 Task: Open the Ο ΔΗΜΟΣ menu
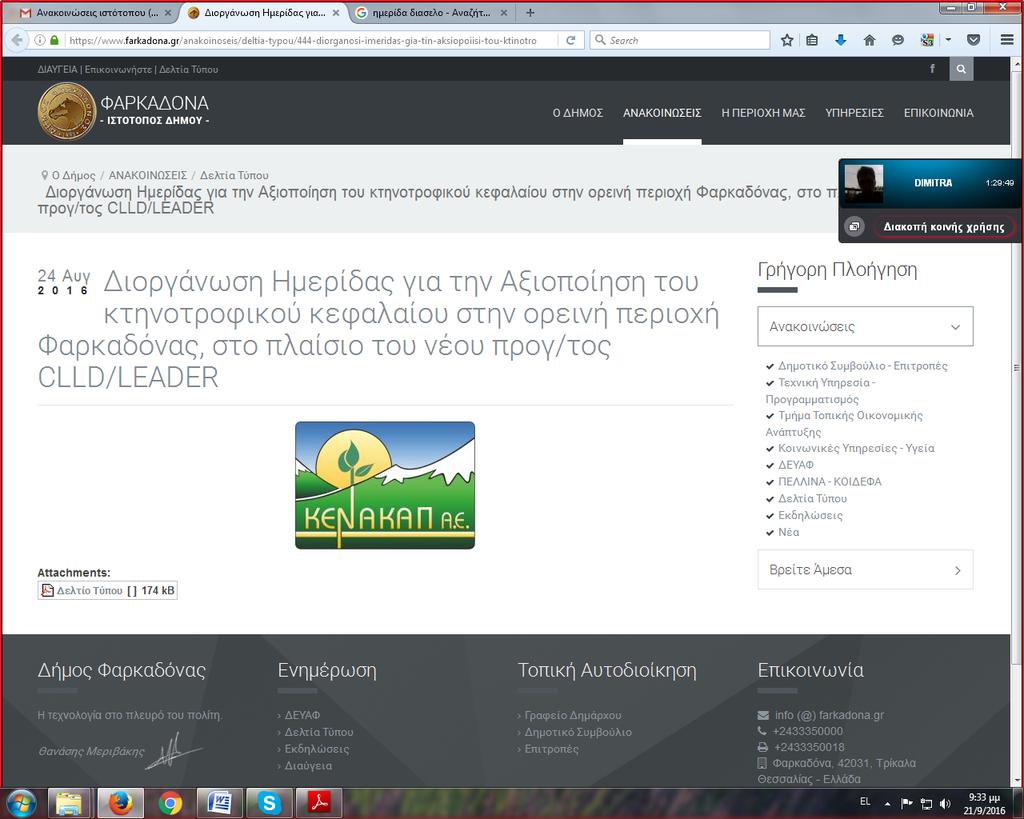pyautogui.click(x=577, y=113)
